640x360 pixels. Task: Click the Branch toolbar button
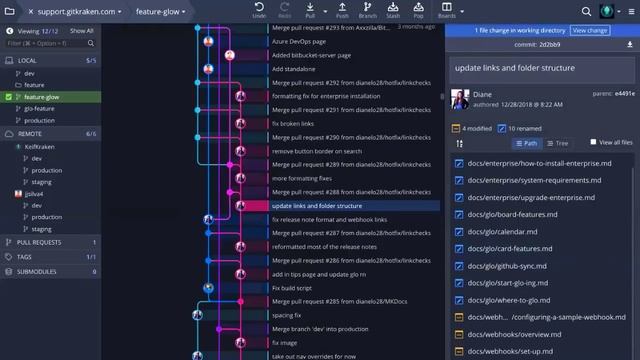coord(367,10)
